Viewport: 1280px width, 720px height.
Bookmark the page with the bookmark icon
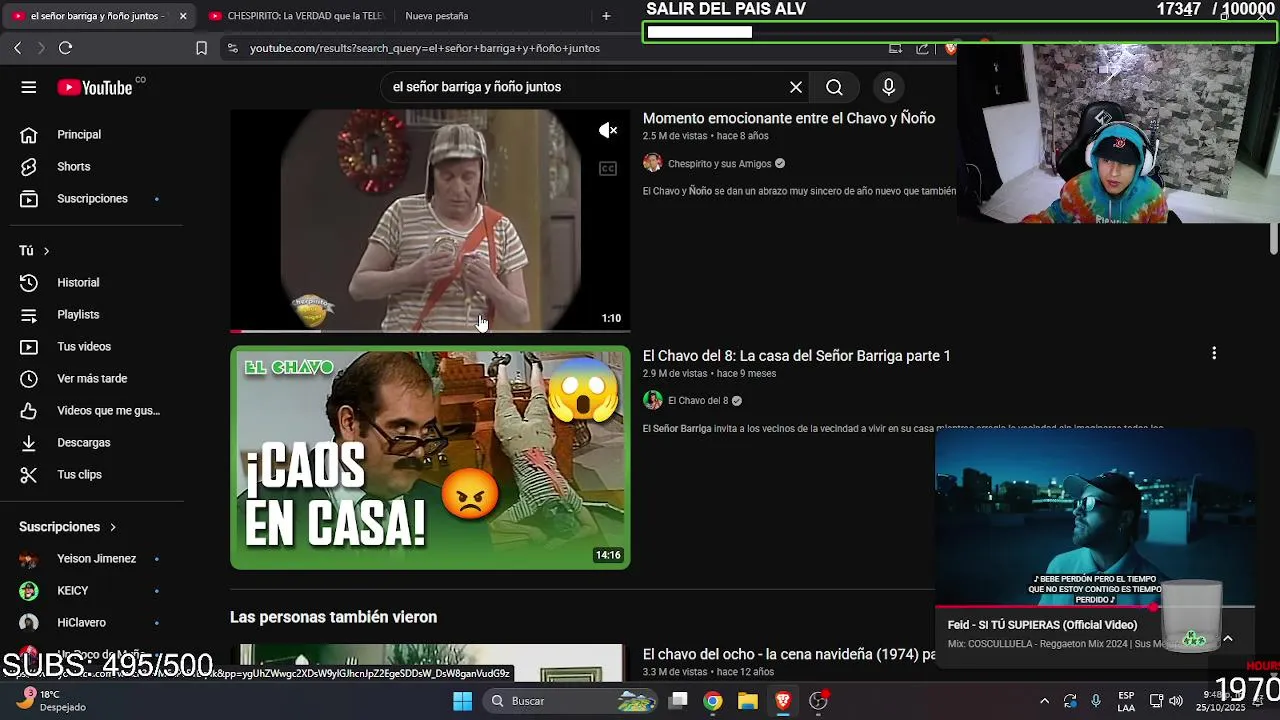pyautogui.click(x=201, y=48)
